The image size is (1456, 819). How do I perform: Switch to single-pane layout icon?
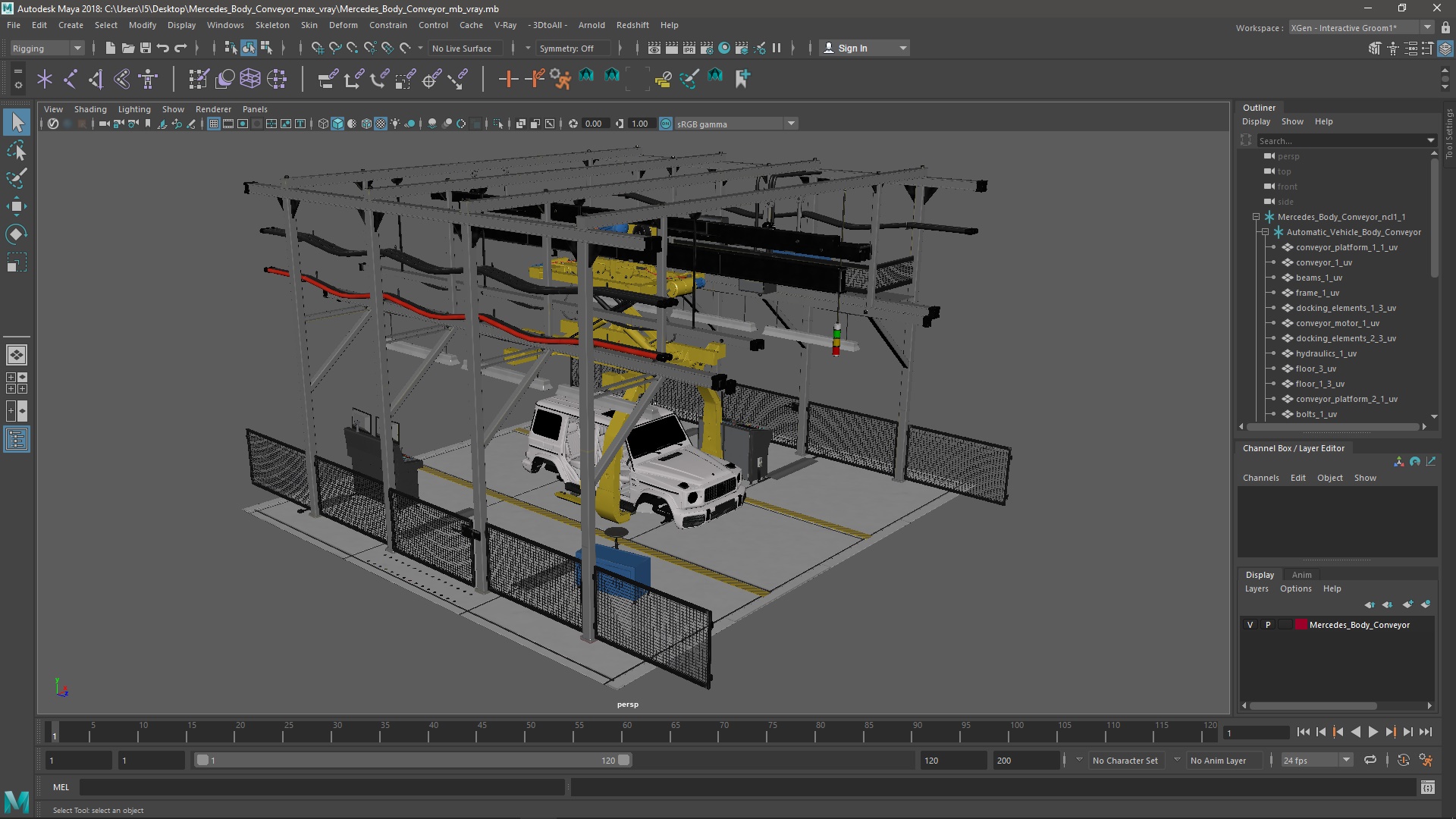(17, 355)
